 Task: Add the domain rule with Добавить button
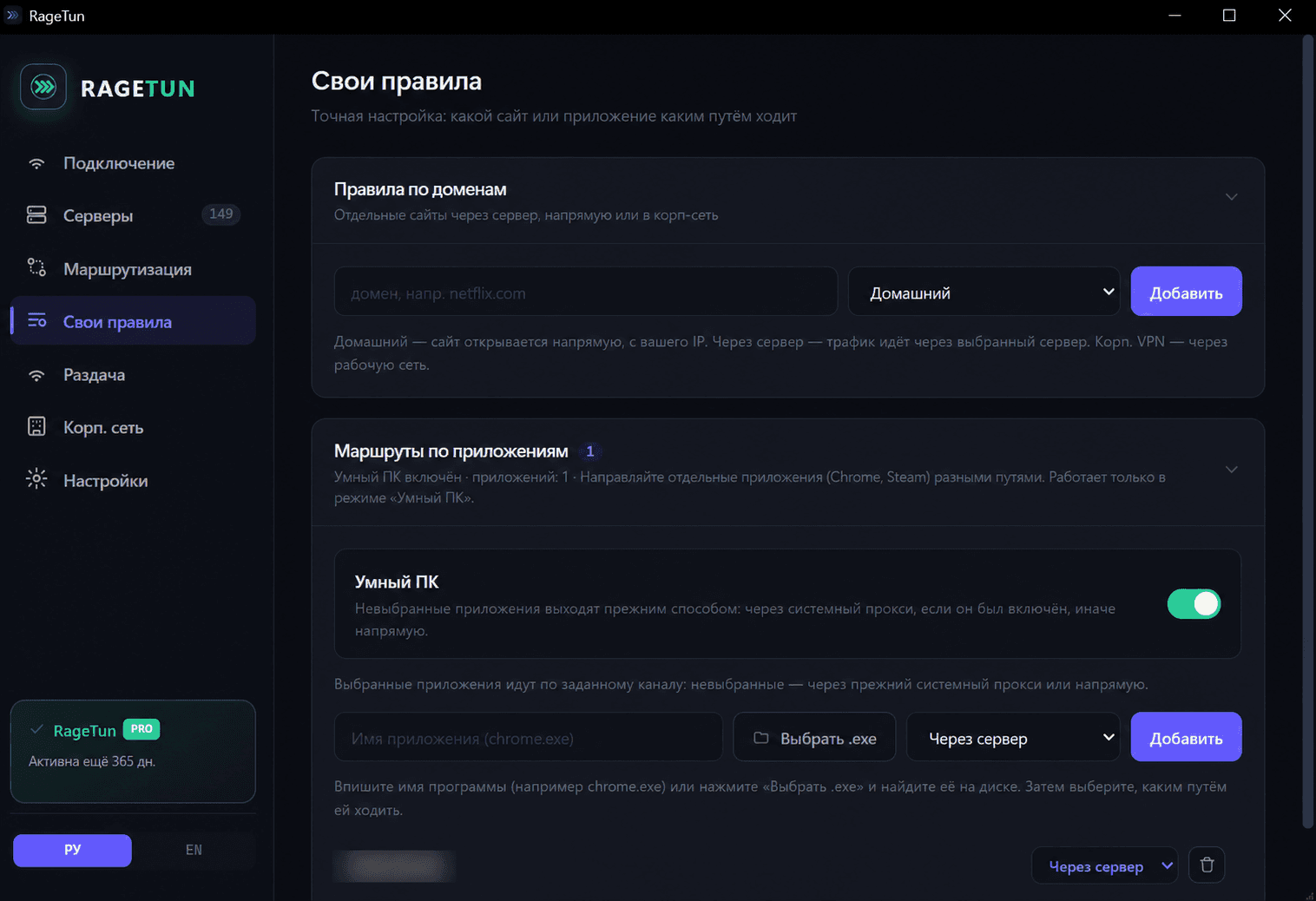tap(1186, 292)
